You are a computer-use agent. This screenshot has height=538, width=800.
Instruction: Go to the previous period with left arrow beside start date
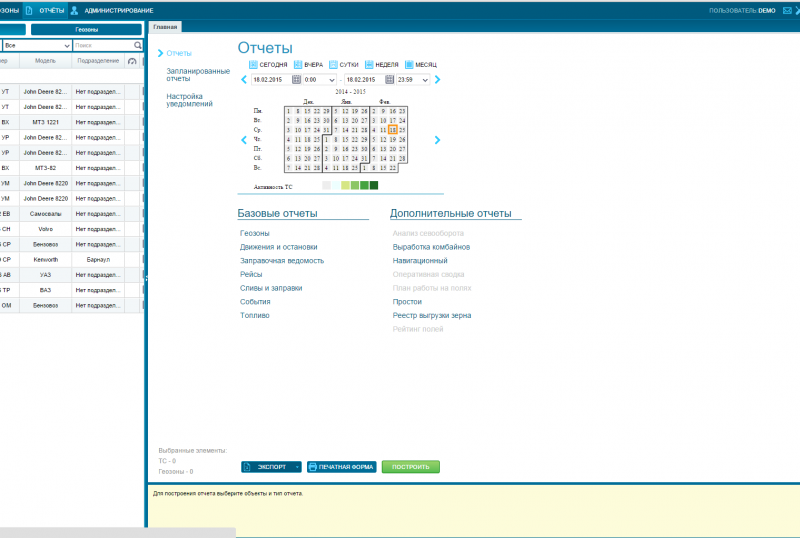coord(244,79)
